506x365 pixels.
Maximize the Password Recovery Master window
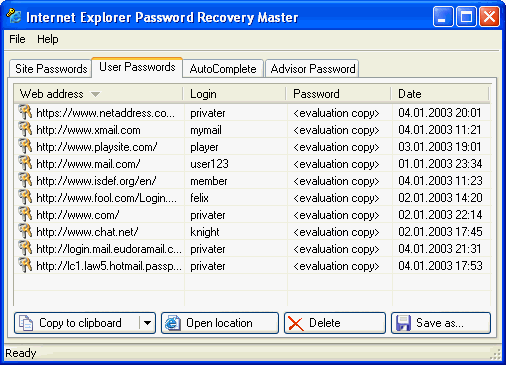(466, 16)
